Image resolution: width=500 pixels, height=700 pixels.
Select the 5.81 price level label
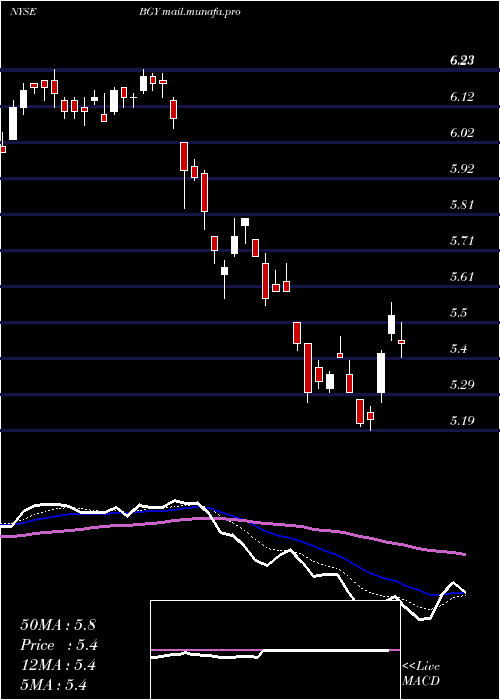tap(462, 205)
